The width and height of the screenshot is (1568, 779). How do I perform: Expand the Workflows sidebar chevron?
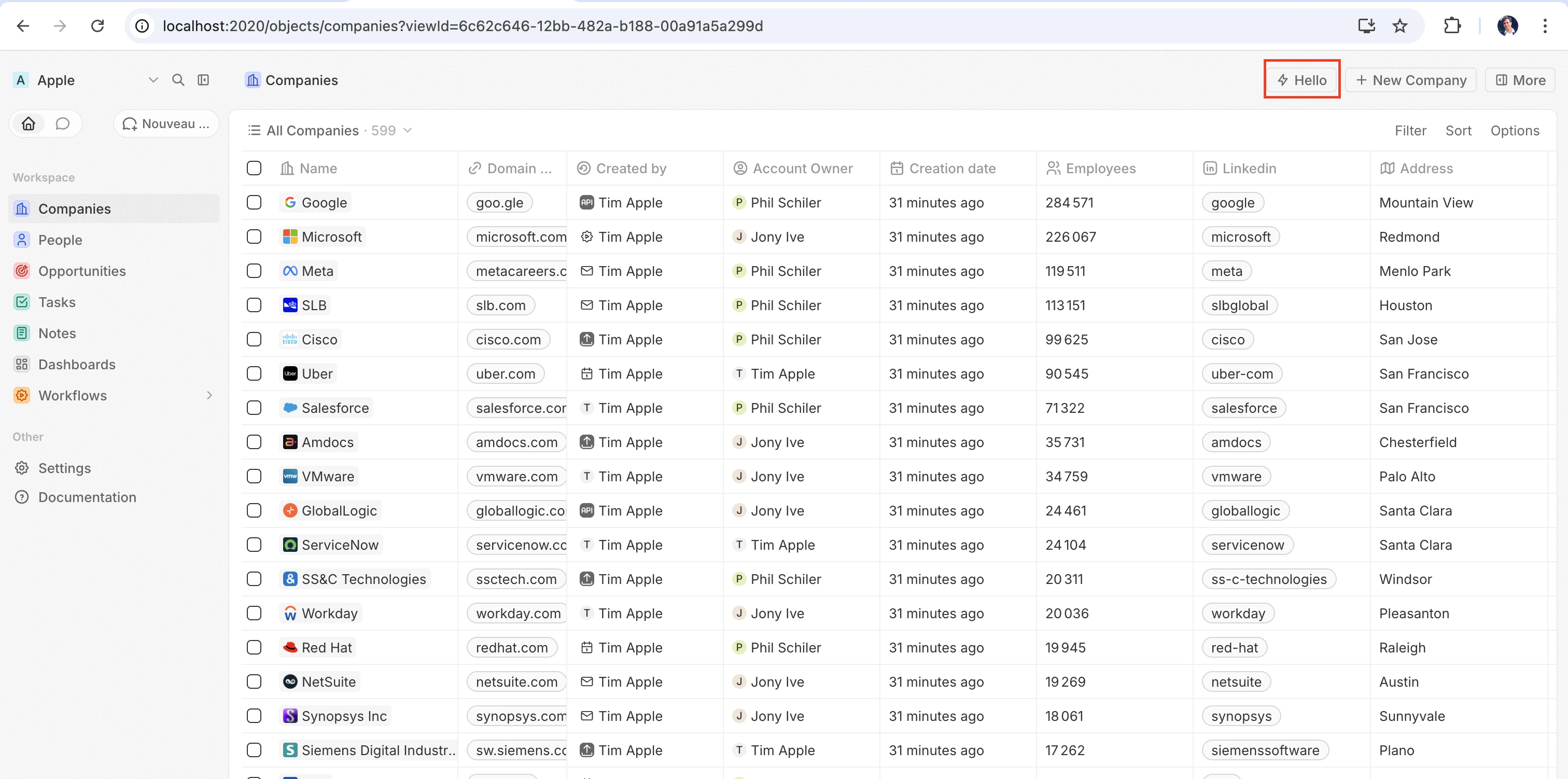click(x=209, y=395)
